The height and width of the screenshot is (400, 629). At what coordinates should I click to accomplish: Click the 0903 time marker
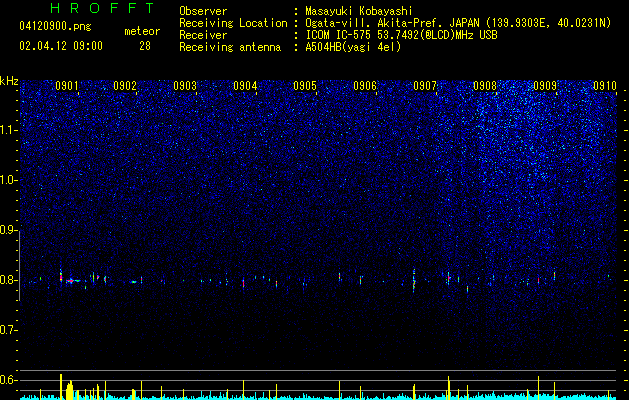(185, 86)
